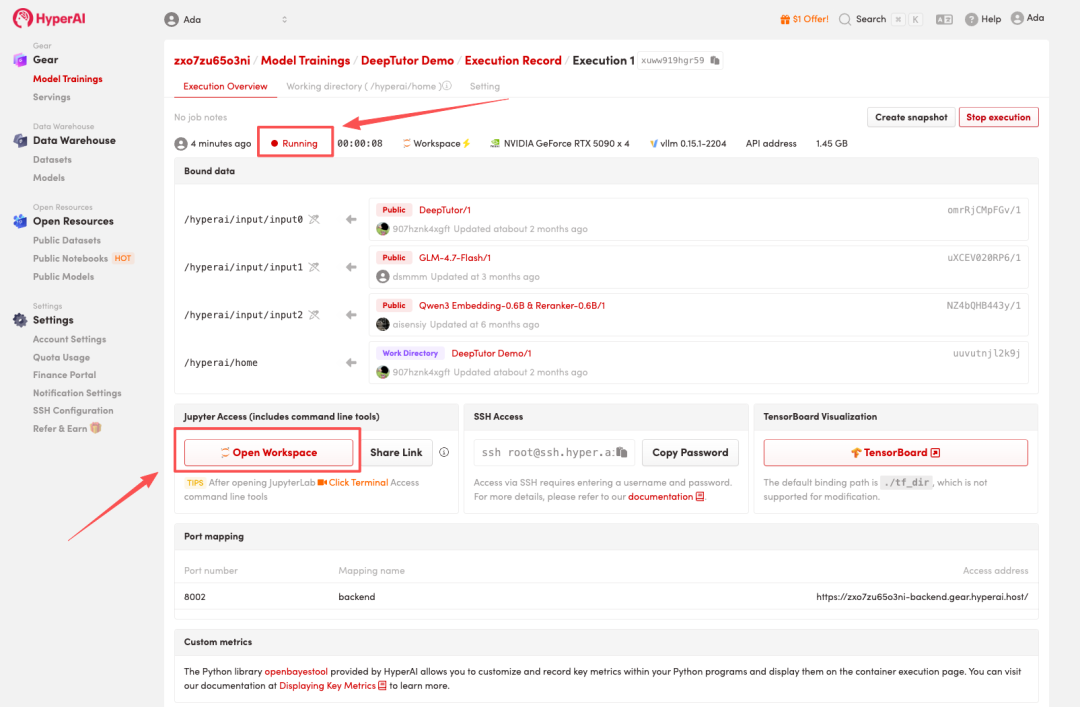This screenshot has width=1080, height=707.
Task: Click the edit icon beside /hyperai/input/input0
Action: click(314, 219)
